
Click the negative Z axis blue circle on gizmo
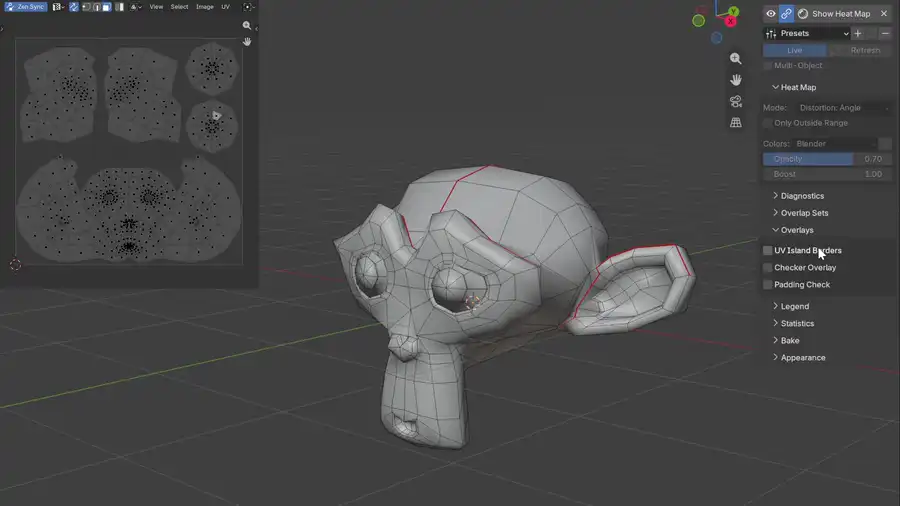click(x=716, y=38)
